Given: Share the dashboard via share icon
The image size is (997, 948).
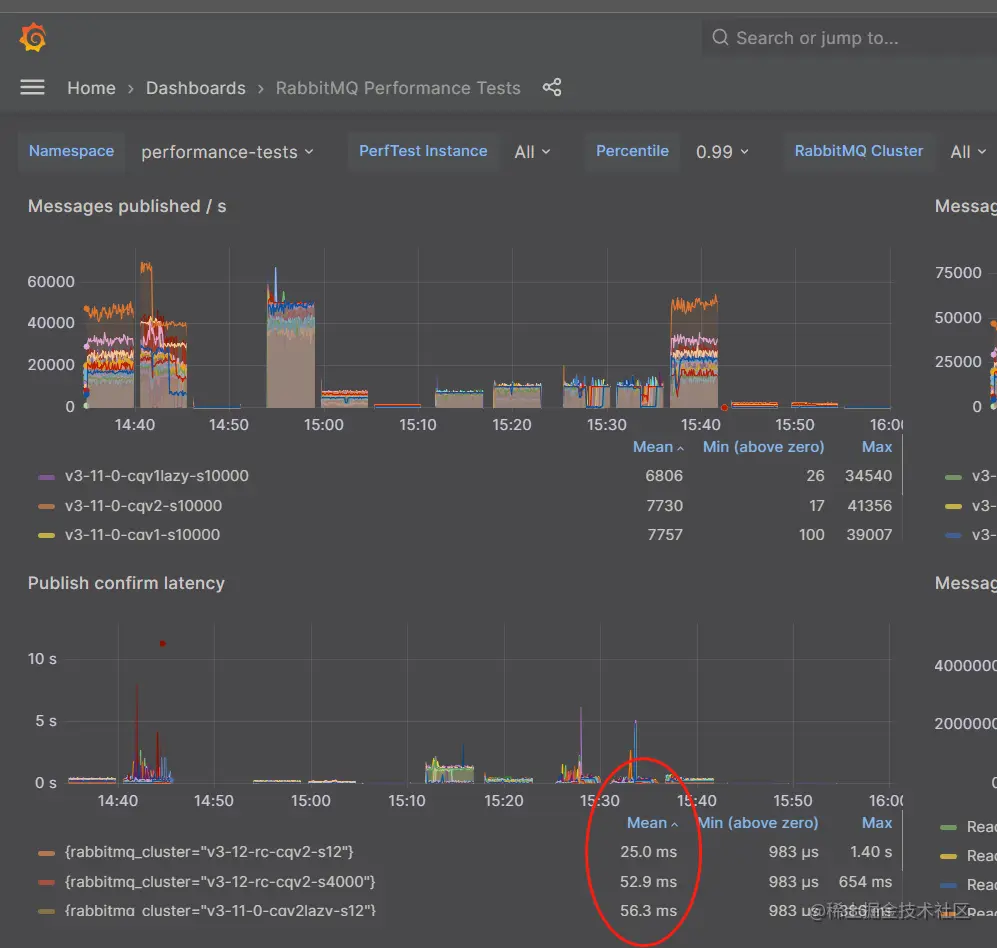Looking at the screenshot, I should pos(552,87).
